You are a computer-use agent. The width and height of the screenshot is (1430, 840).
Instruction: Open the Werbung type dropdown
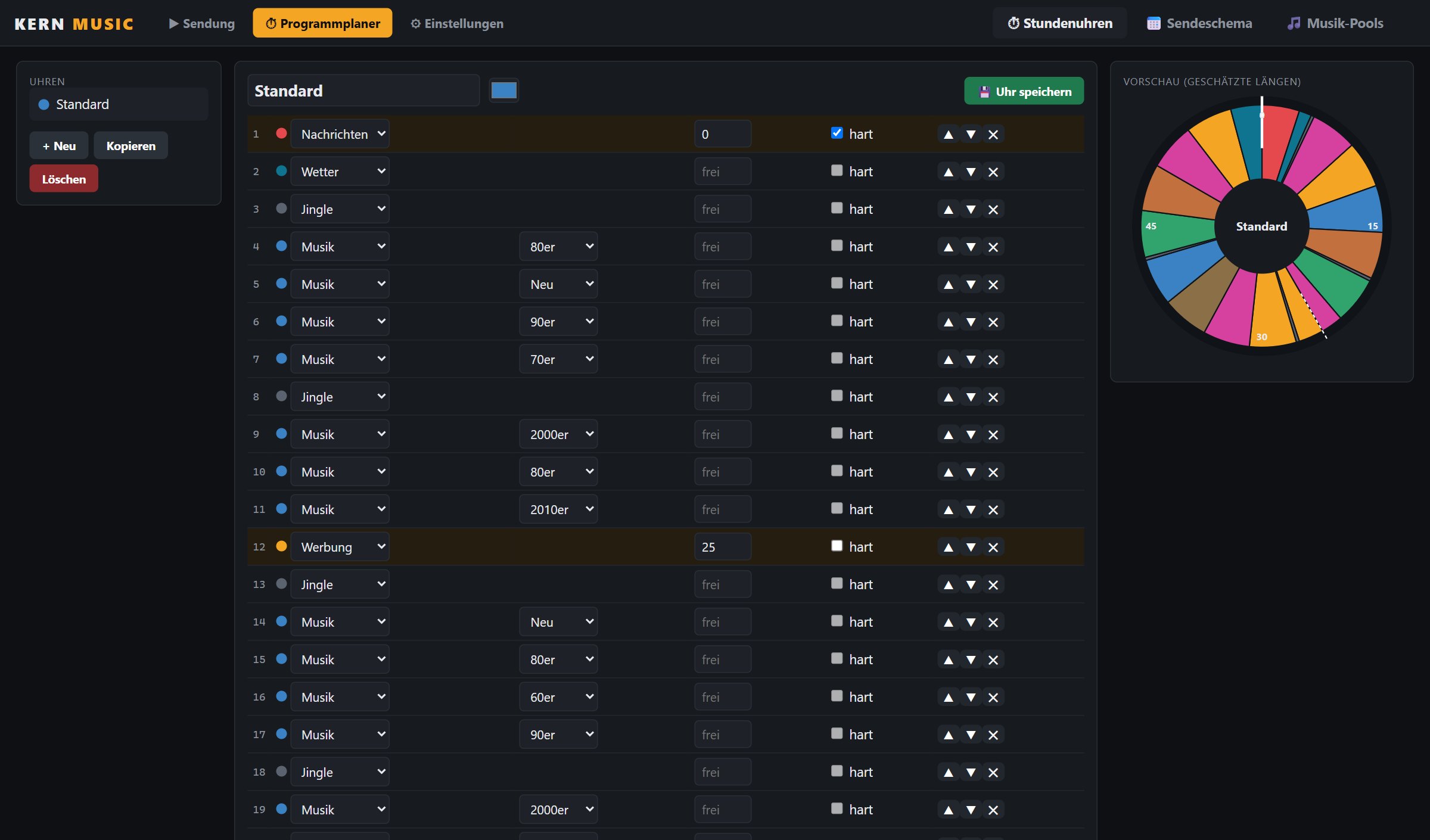click(340, 547)
